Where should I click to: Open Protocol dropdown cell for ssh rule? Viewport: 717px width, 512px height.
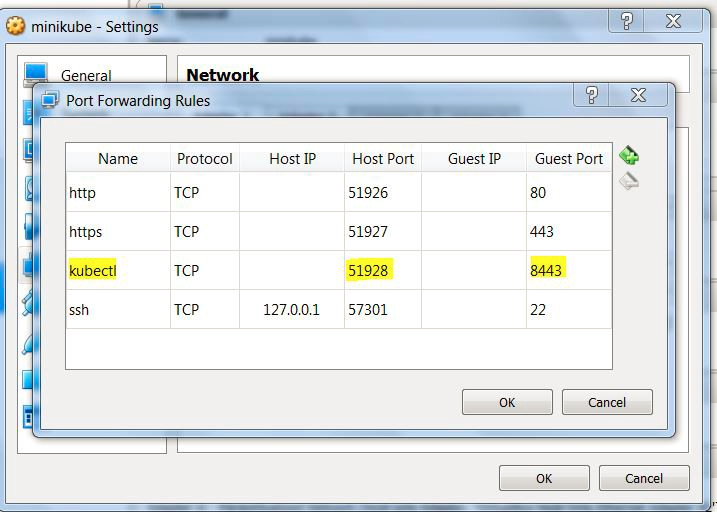click(x=205, y=309)
